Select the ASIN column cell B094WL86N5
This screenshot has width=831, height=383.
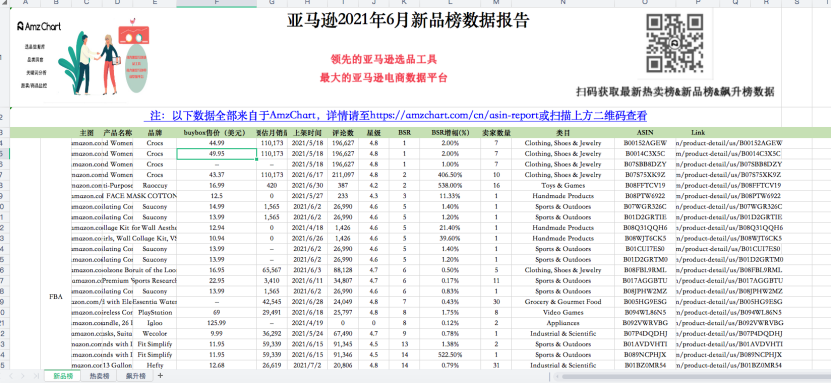(645, 313)
